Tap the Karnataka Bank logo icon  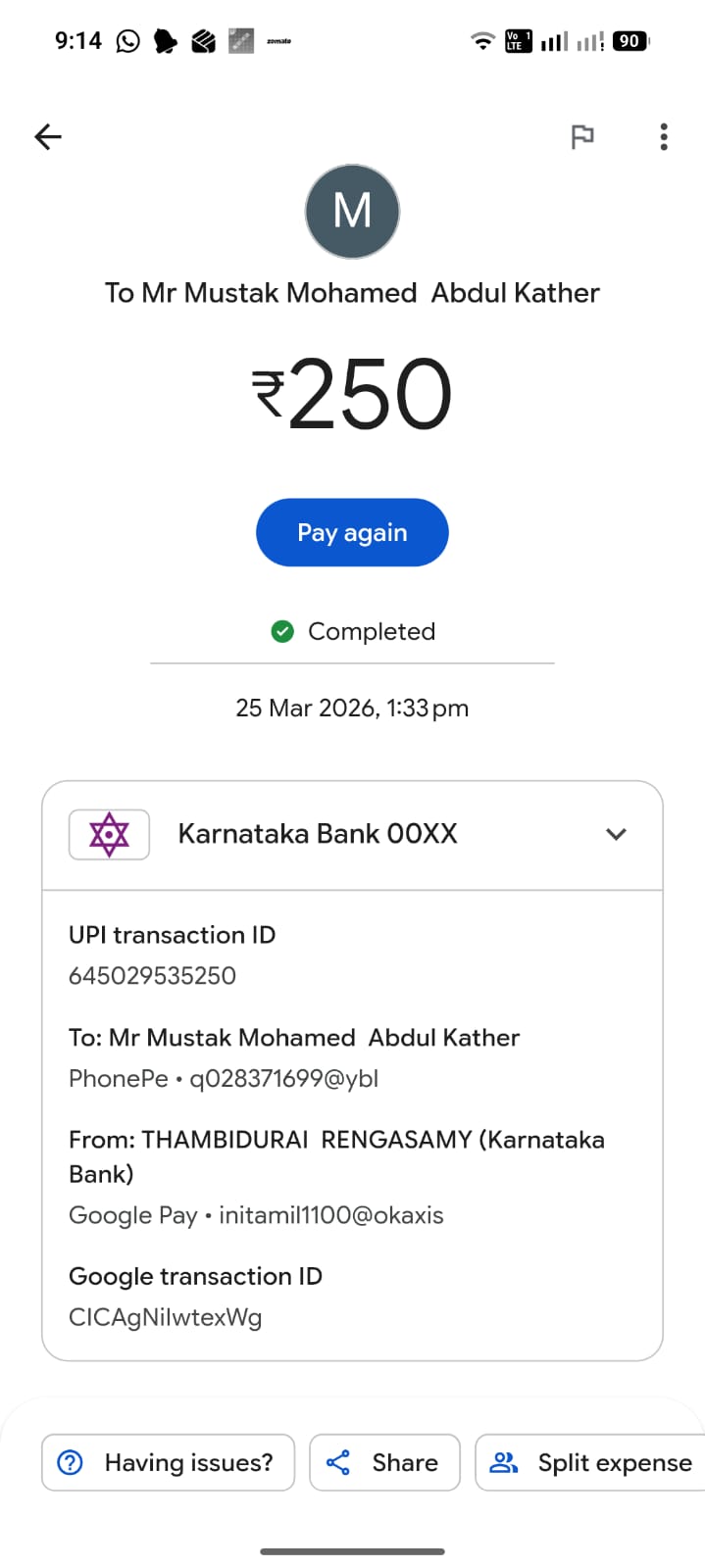point(109,834)
